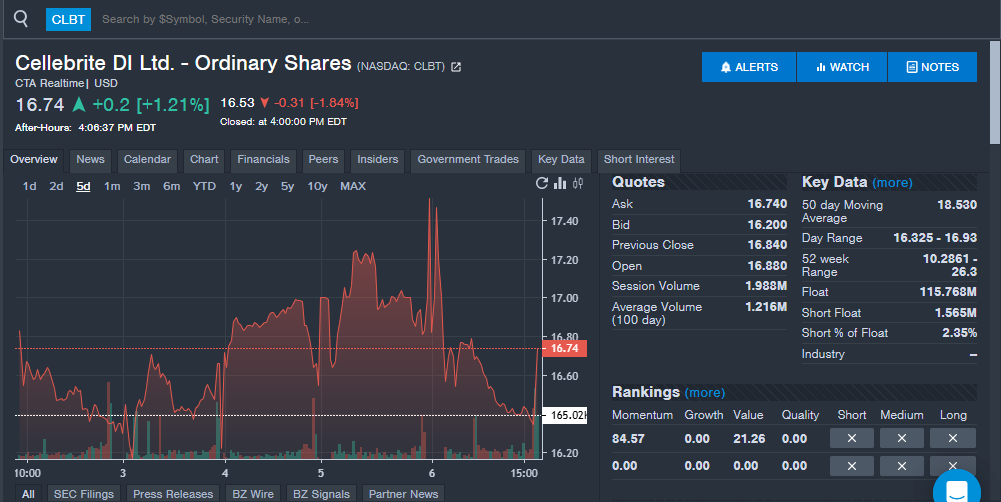Open Key Data (more) link
Image resolution: width=1001 pixels, height=502 pixels.
892,183
